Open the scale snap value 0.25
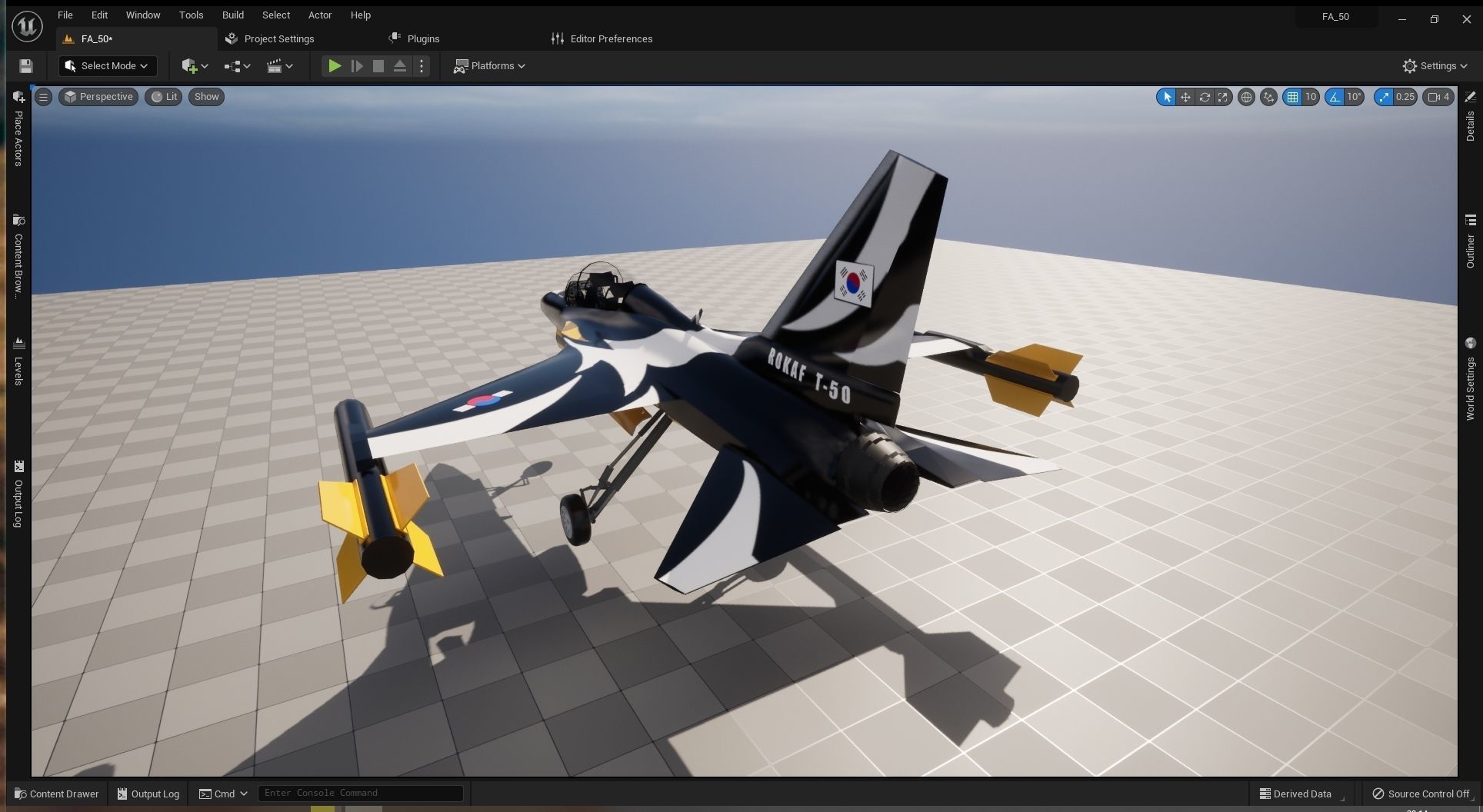Screen dimensions: 1483x812 pyautogui.click(x=1405, y=97)
